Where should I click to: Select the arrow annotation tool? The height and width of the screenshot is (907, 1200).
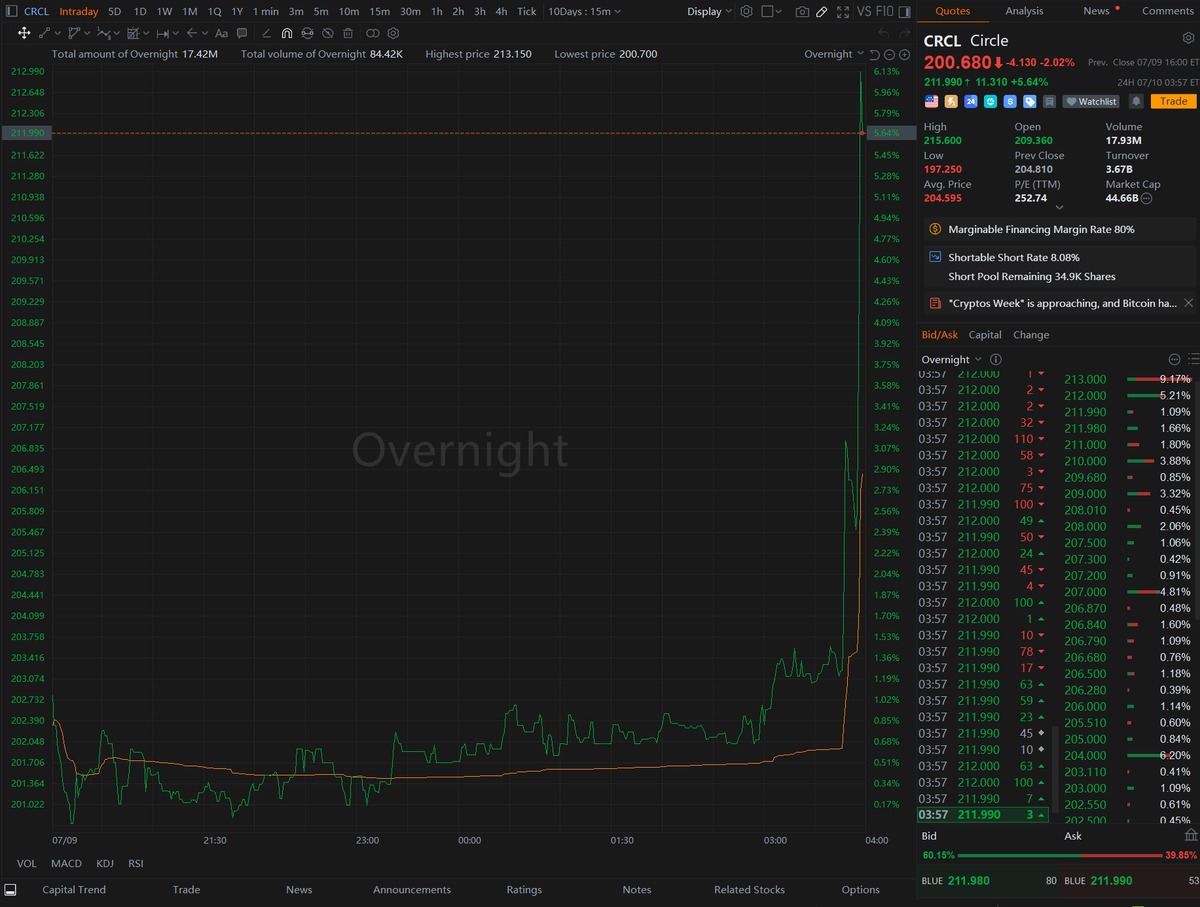[192, 33]
